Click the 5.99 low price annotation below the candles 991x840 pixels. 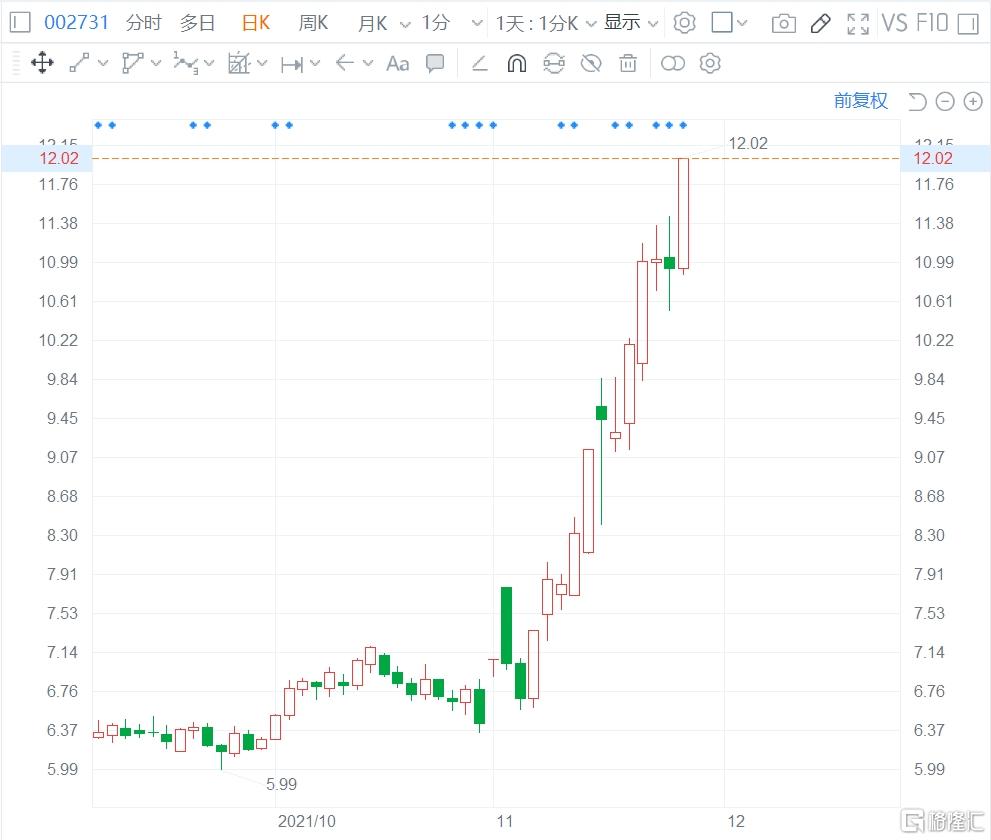[x=281, y=784]
